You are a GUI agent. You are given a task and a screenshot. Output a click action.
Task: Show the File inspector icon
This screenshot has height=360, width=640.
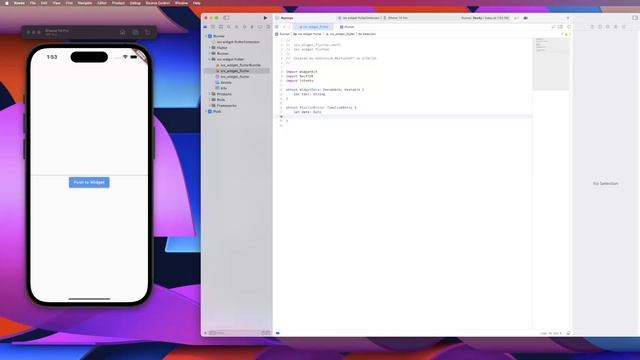592,27
